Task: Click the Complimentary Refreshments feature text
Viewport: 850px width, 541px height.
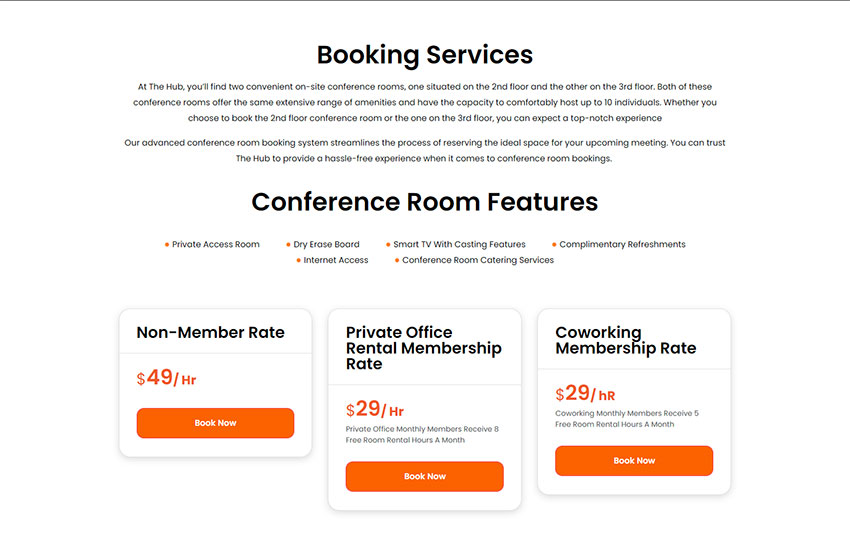Action: [622, 245]
